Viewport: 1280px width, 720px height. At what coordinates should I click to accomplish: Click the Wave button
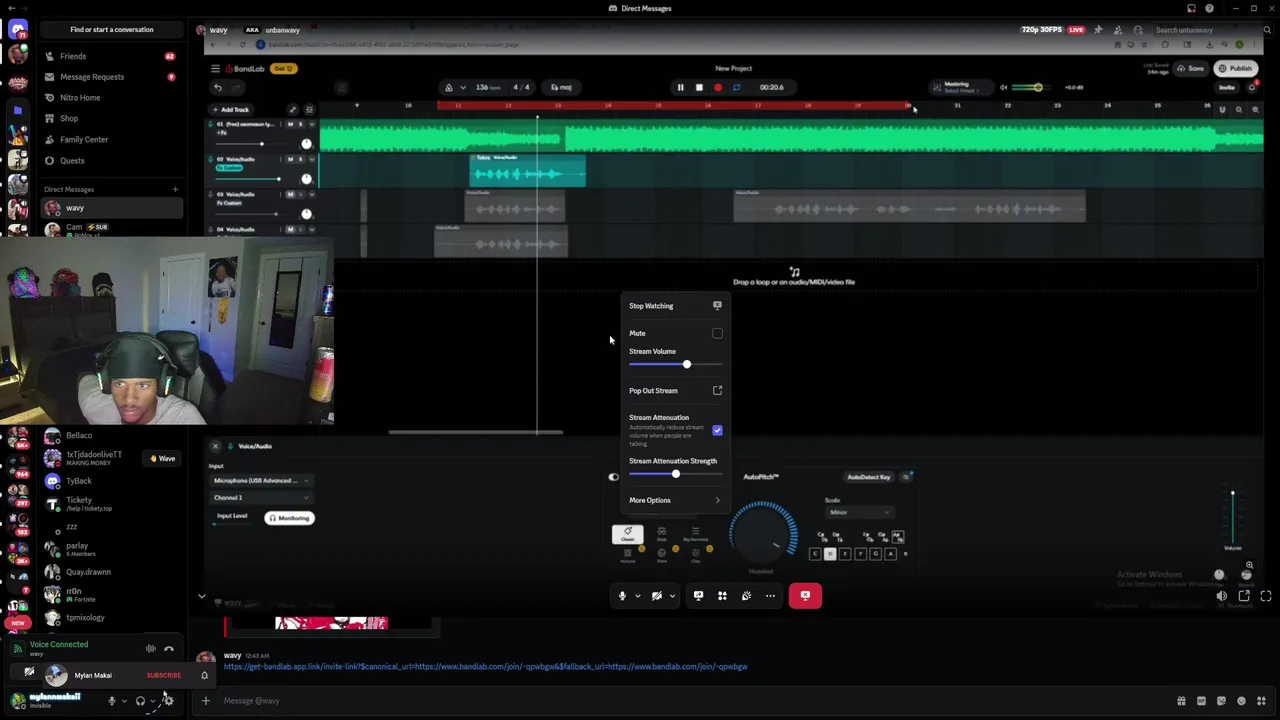pos(162,459)
